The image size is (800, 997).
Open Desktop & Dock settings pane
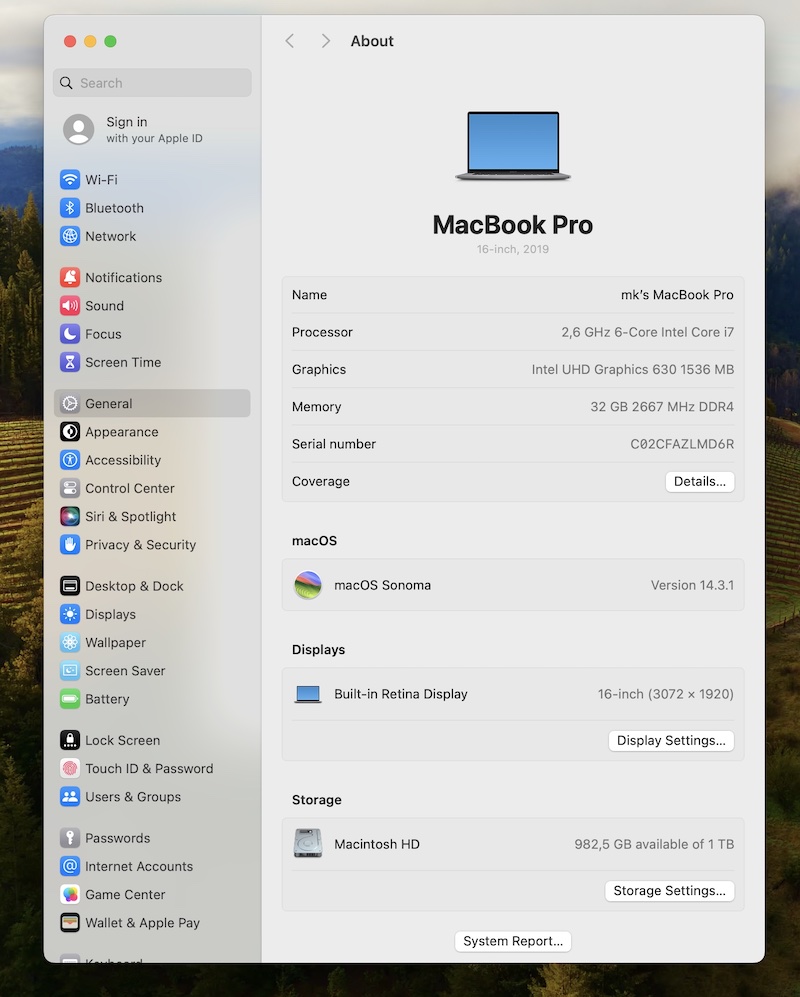pyautogui.click(x=134, y=586)
